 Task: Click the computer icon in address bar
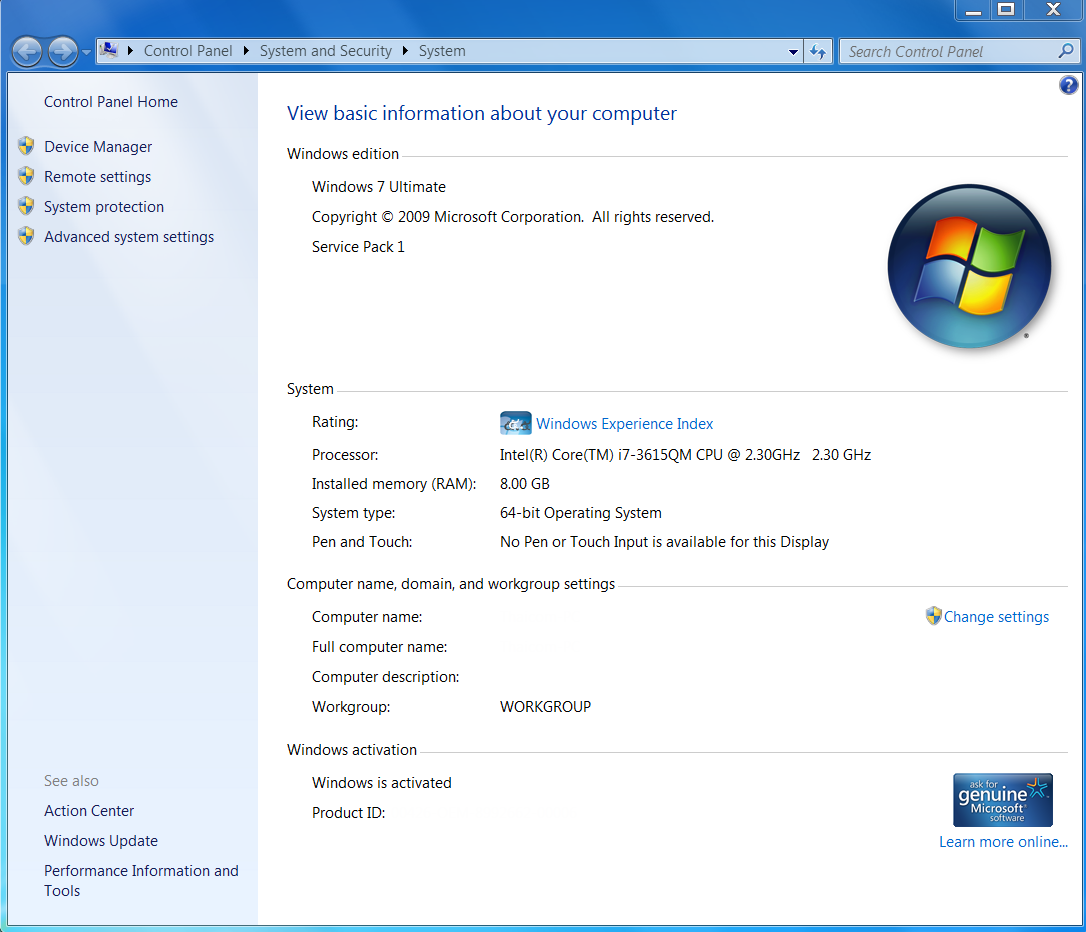click(109, 51)
